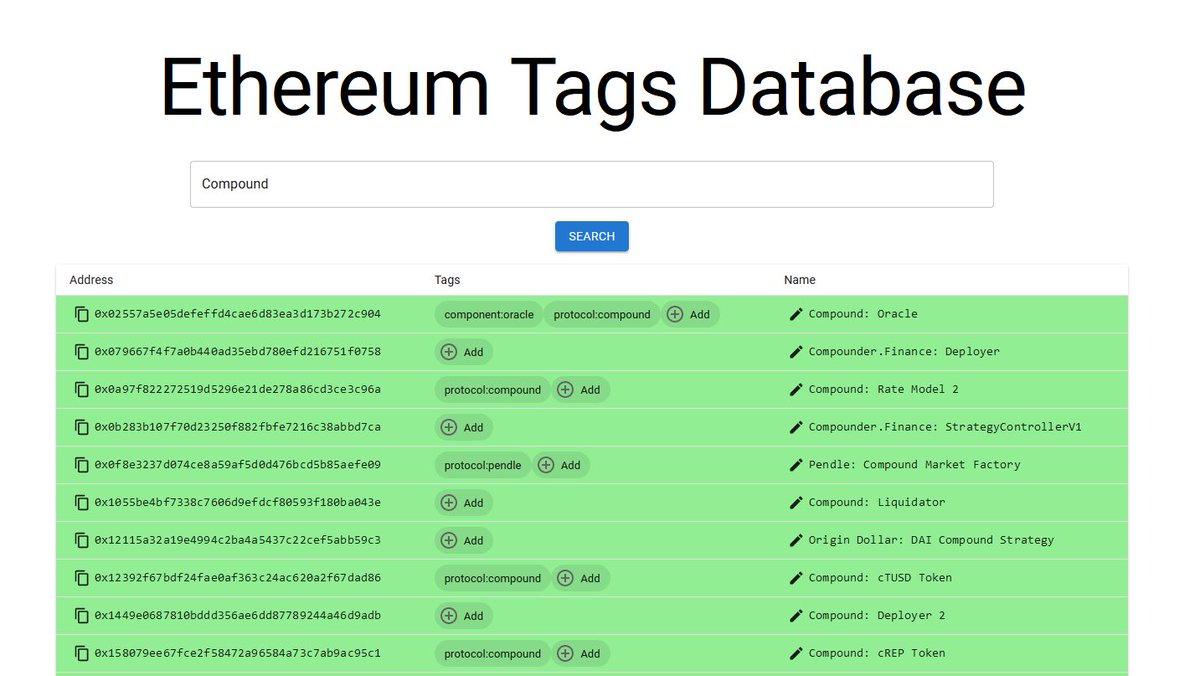Image resolution: width=1200 pixels, height=676 pixels.
Task: Select the protocol:pendle tag chip
Action: (482, 464)
